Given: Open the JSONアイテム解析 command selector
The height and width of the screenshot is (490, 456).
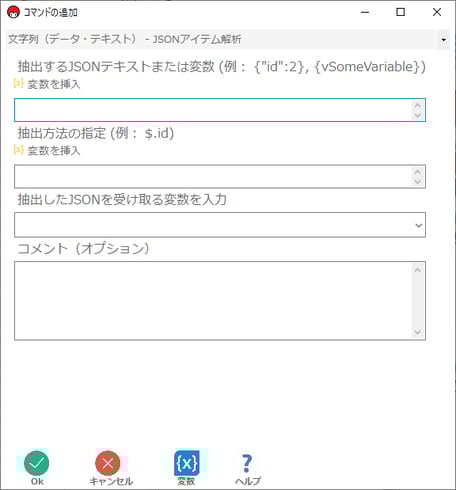Looking at the screenshot, I should coord(228,40).
